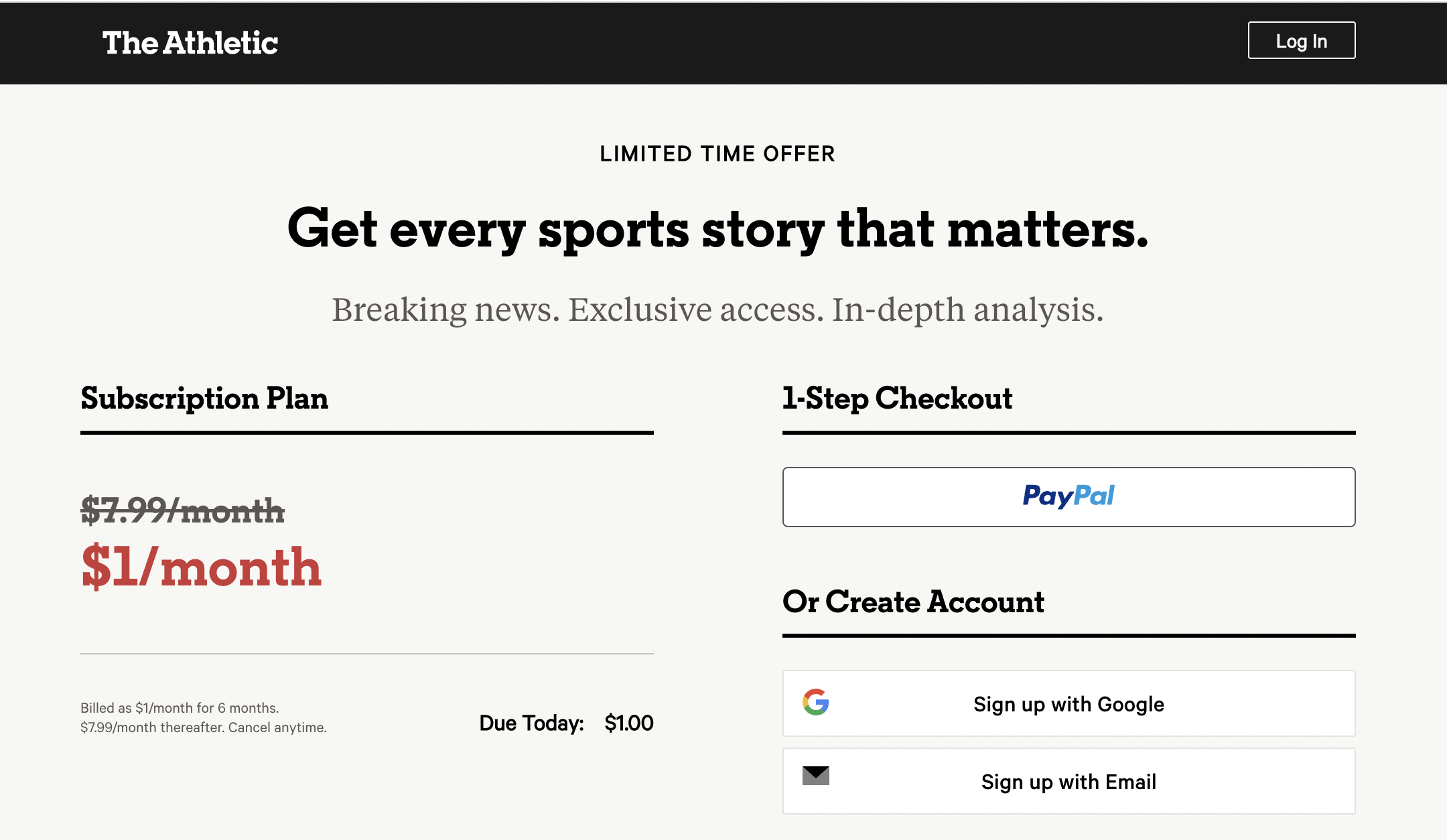Select the $1/month discounted price

tap(202, 567)
